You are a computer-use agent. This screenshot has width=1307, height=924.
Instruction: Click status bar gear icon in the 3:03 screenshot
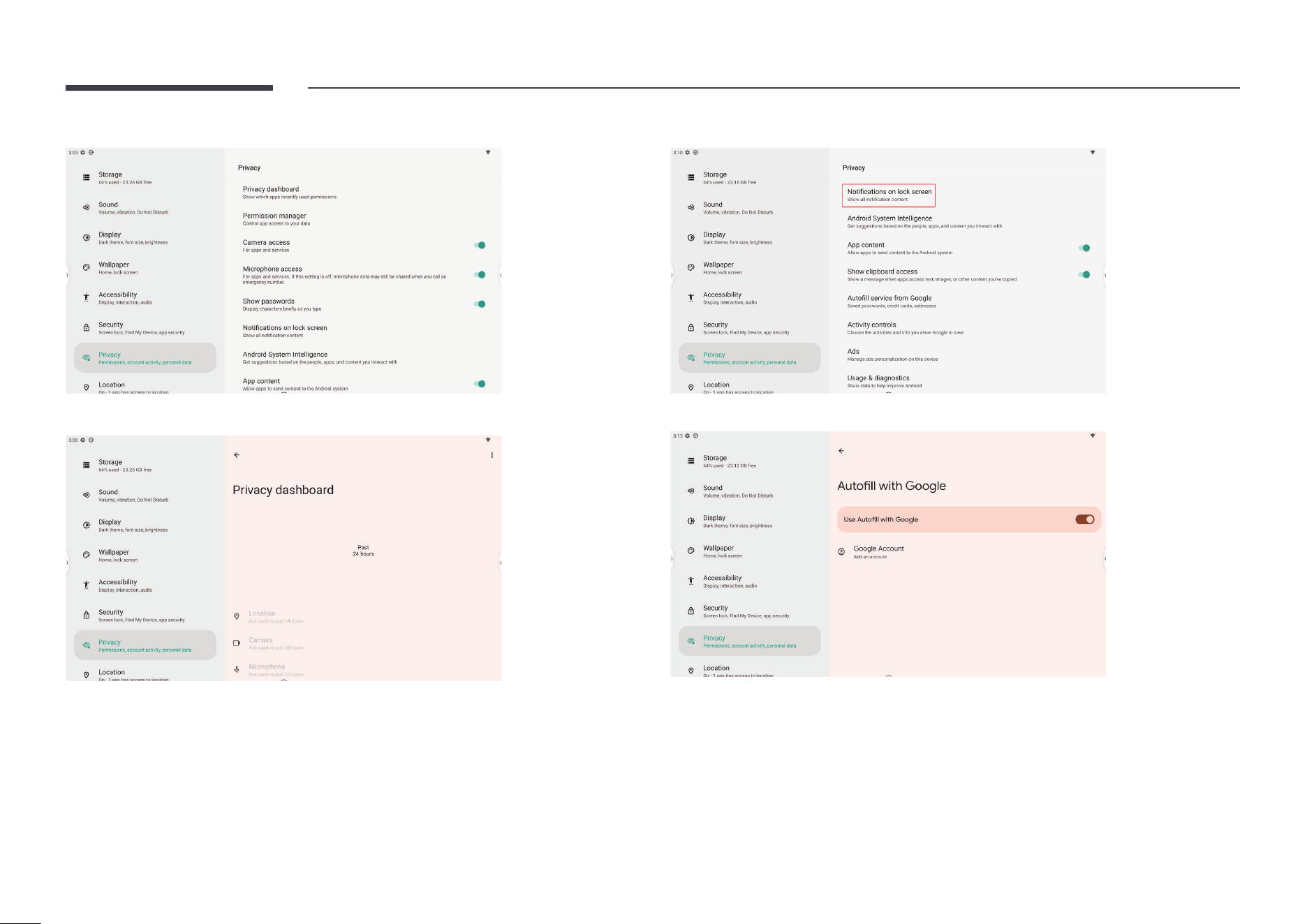(x=83, y=152)
